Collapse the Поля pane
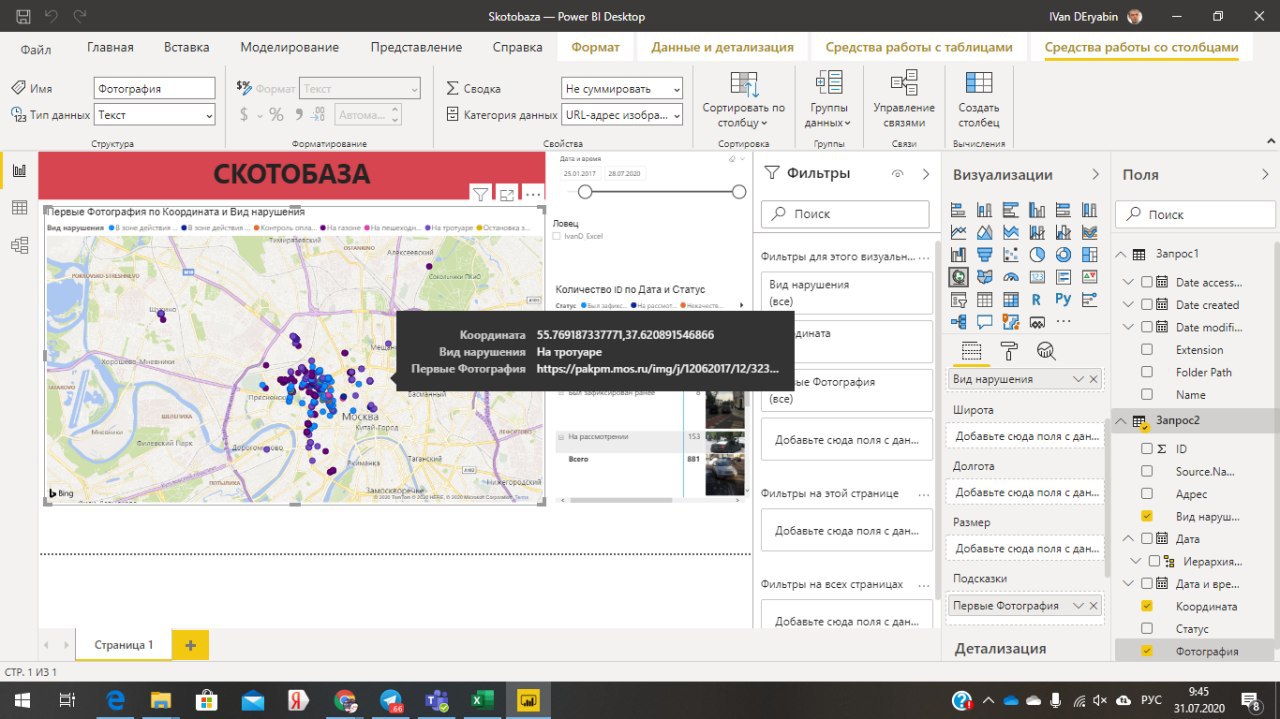The image size is (1280, 719). click(1265, 174)
